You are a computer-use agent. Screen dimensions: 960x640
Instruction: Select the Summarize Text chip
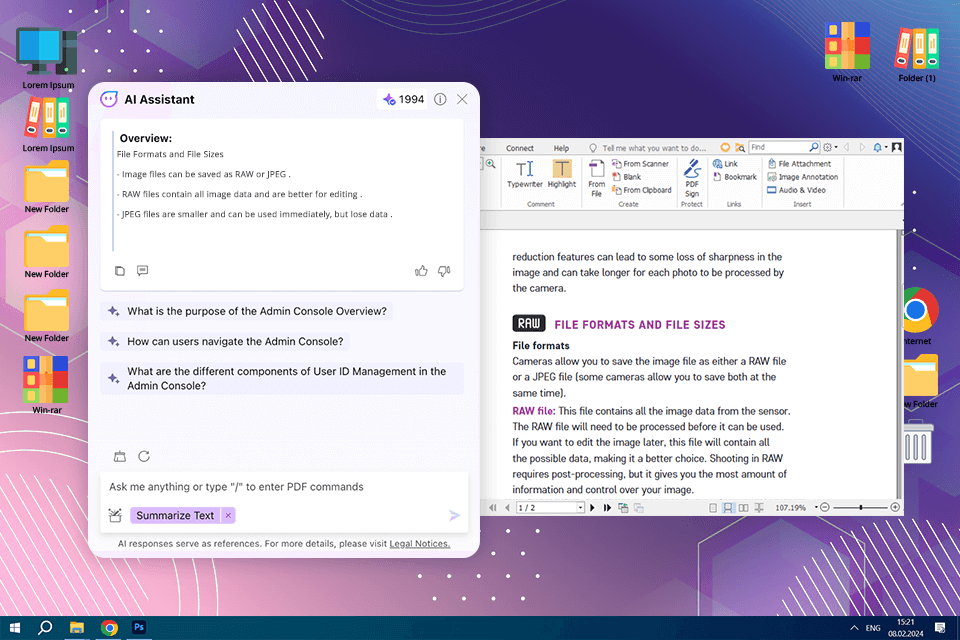click(175, 516)
